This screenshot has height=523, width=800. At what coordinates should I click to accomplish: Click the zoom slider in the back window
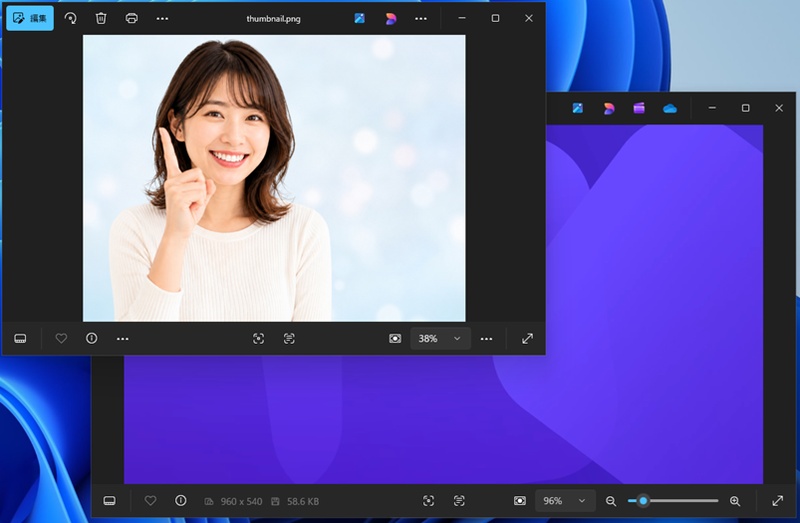point(673,501)
